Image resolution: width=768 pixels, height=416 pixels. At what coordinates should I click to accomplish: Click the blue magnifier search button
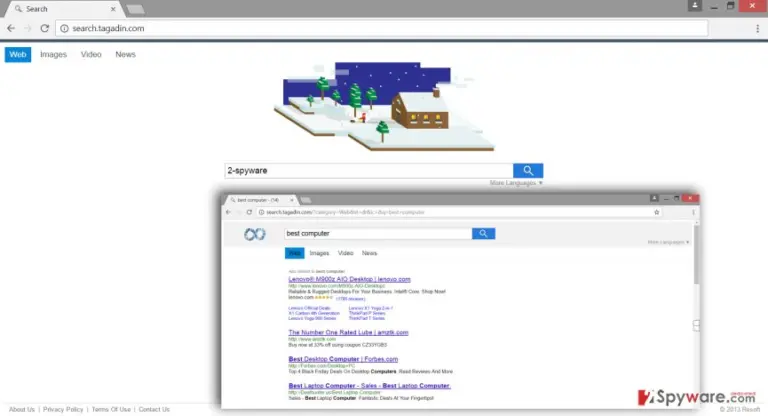528,171
